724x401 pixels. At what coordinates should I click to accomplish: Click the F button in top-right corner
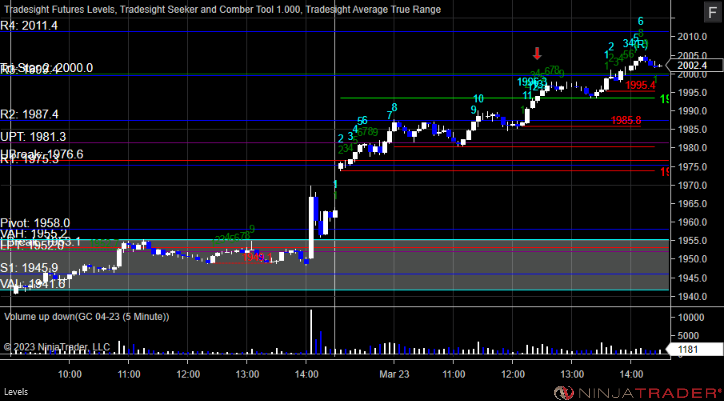tap(711, 13)
